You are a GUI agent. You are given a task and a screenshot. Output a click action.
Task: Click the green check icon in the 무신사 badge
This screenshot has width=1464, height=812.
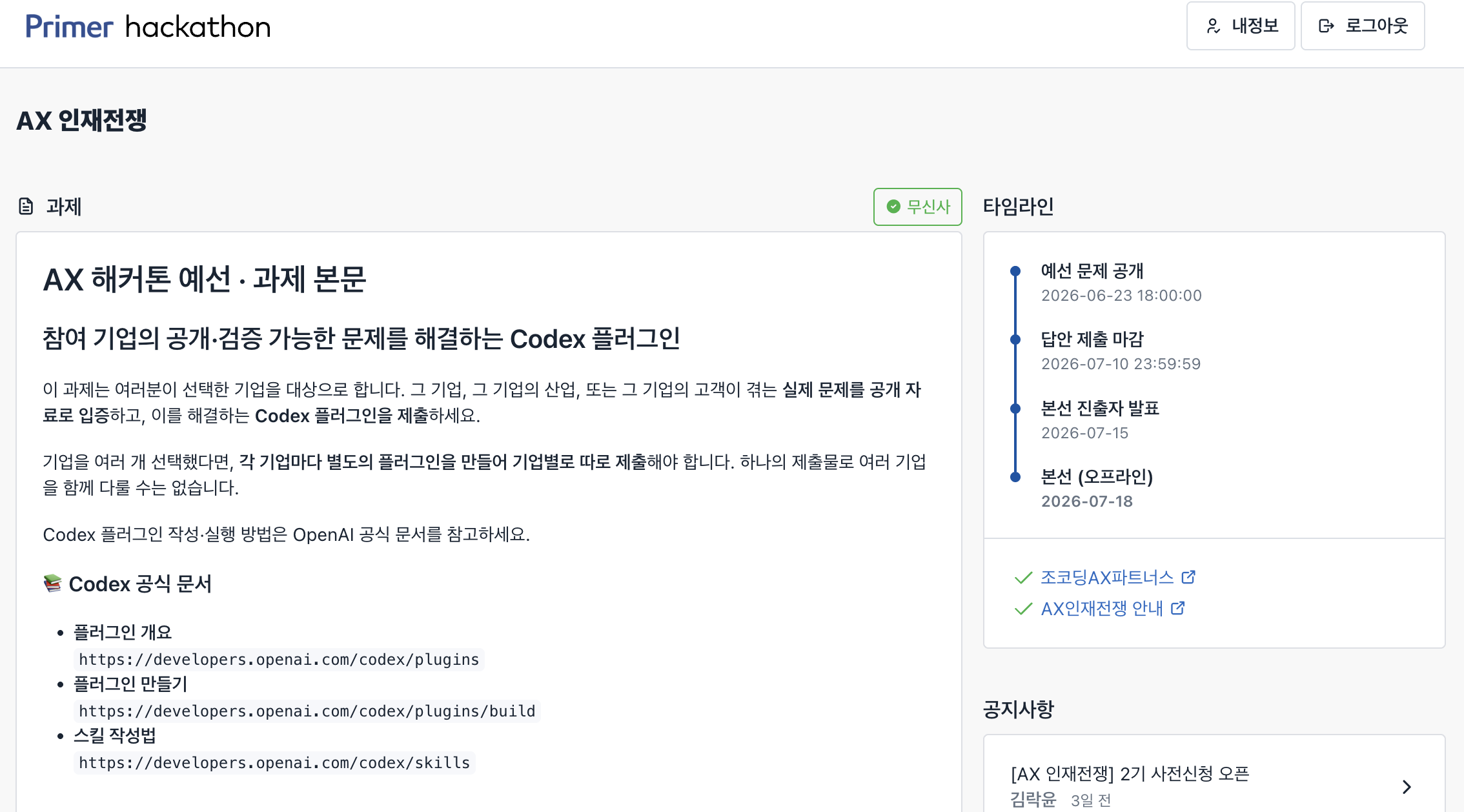(893, 207)
